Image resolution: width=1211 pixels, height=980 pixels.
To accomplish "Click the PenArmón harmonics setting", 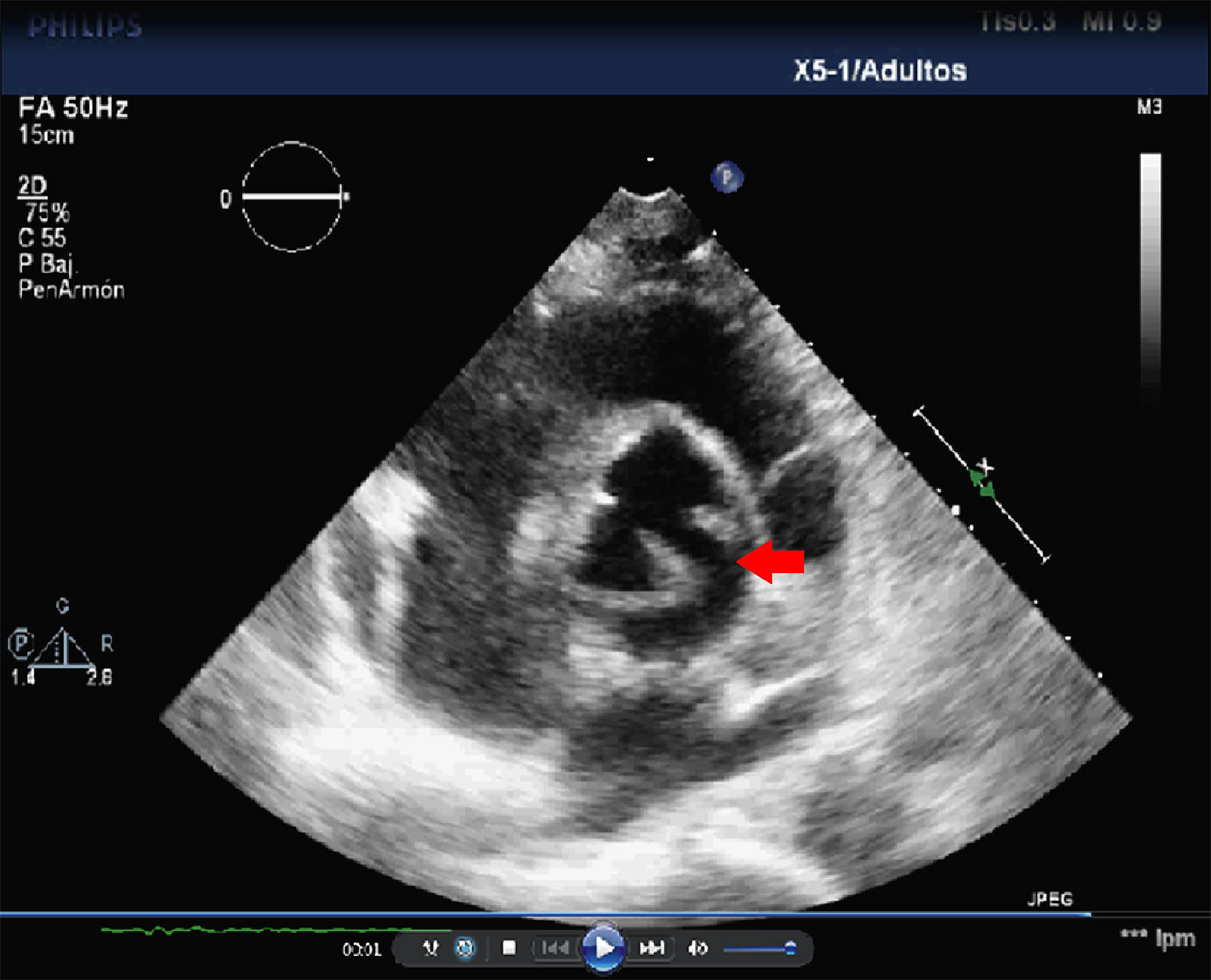I will coord(71,290).
